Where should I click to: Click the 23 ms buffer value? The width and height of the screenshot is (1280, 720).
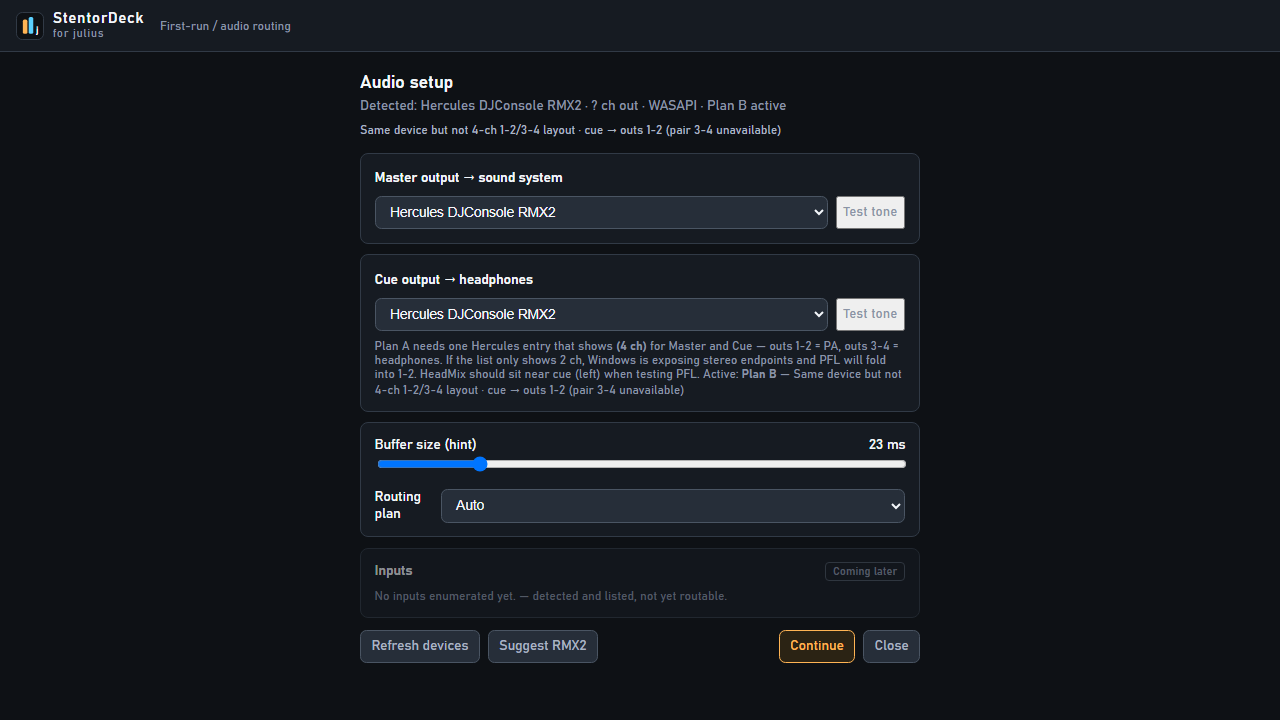(x=887, y=444)
